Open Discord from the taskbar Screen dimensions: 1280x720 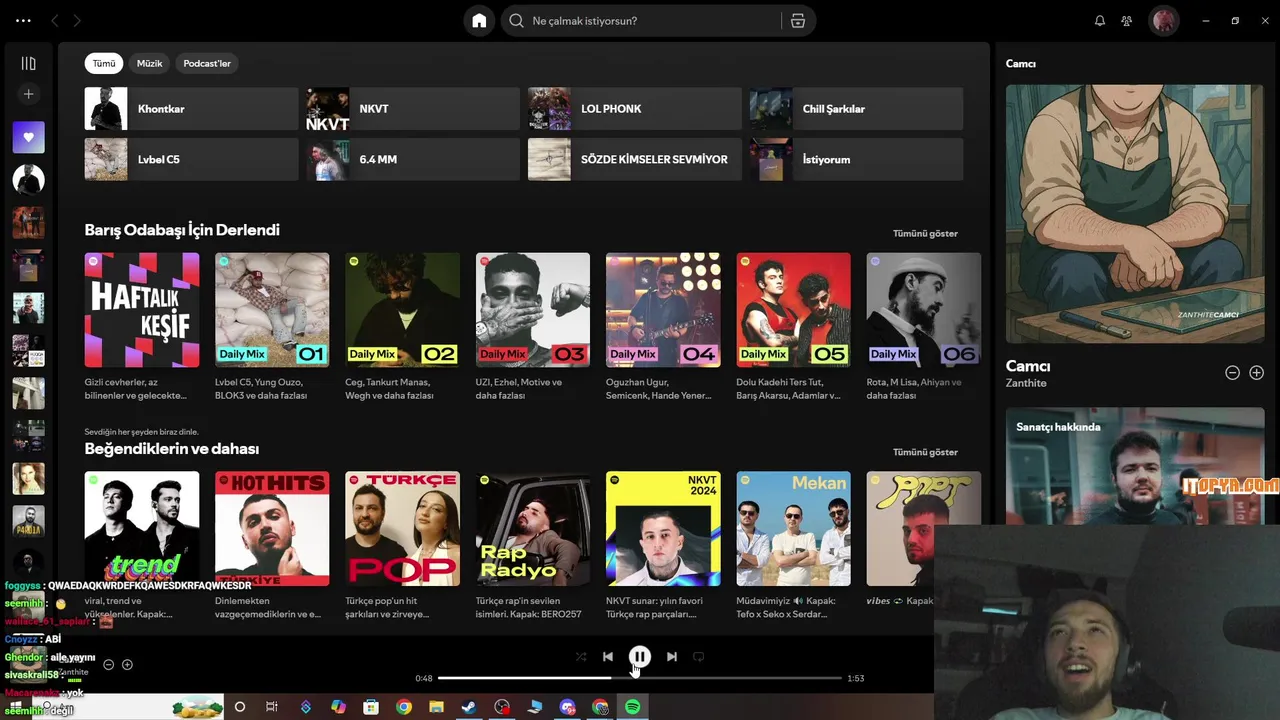pyautogui.click(x=567, y=707)
